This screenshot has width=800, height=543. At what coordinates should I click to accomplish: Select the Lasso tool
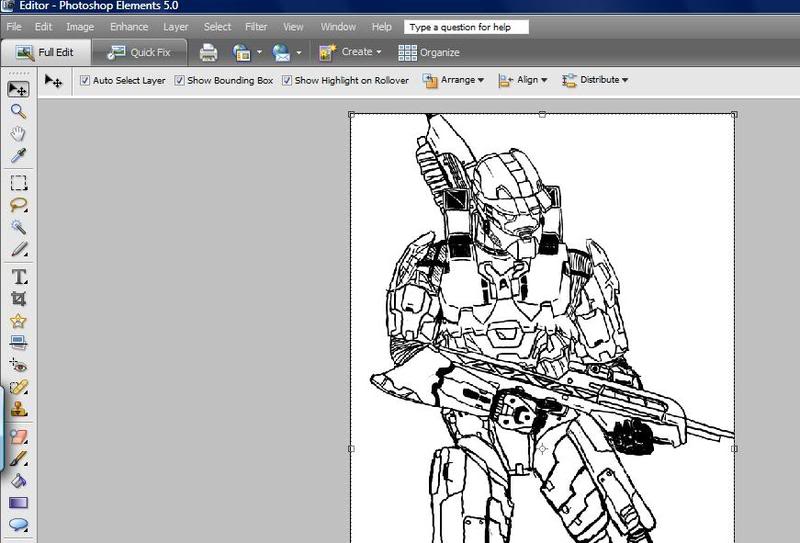[x=18, y=205]
